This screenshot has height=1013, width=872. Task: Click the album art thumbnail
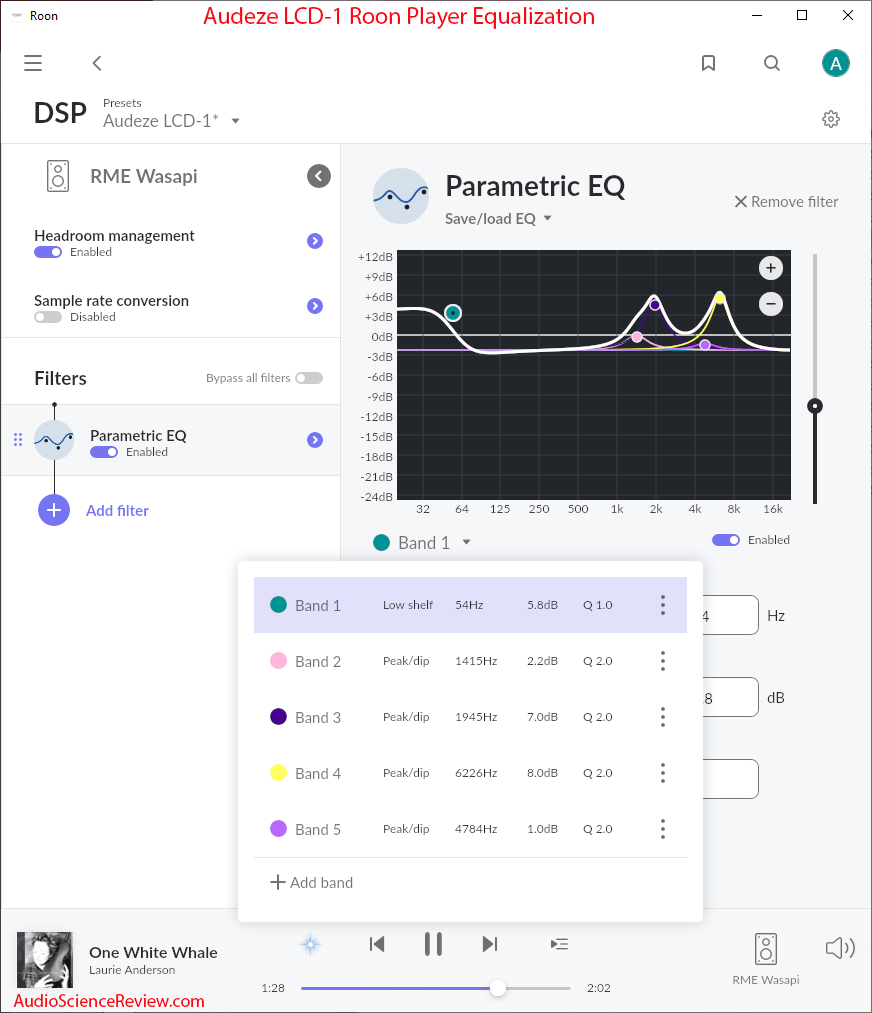click(x=45, y=960)
